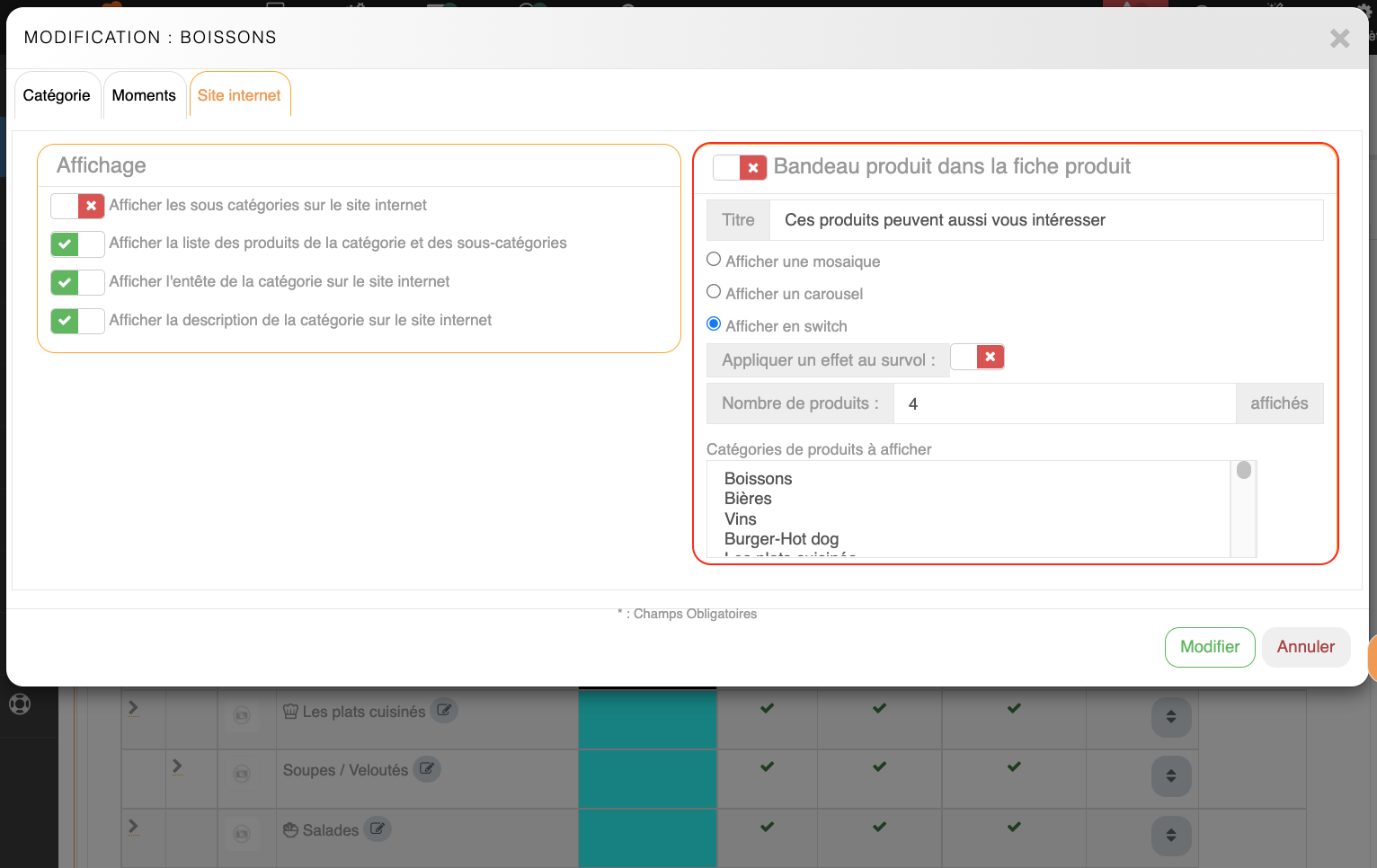
Task: Click the categories list scrollbar thumb
Action: pyautogui.click(x=1244, y=471)
